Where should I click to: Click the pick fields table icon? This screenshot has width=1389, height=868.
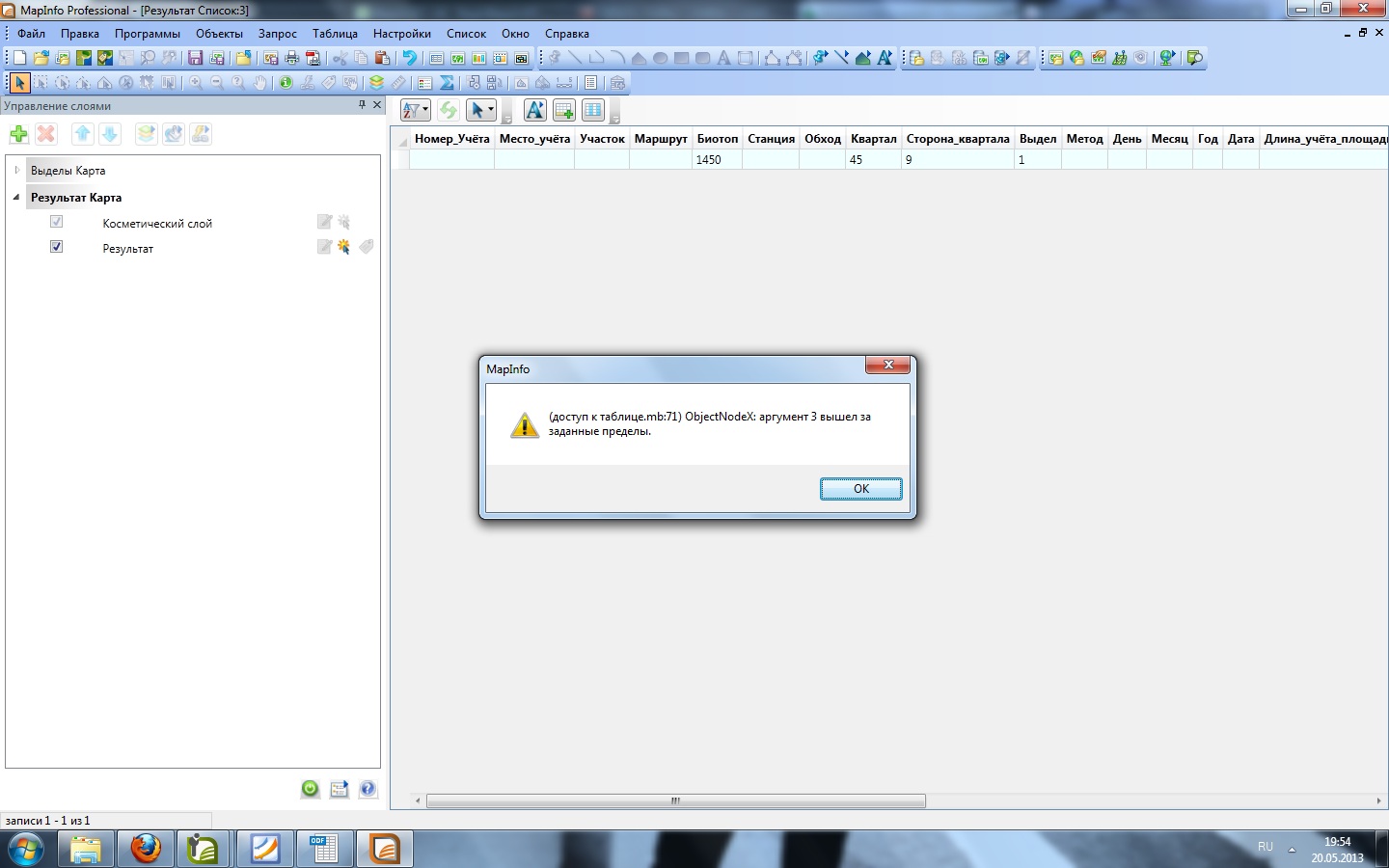[593, 110]
